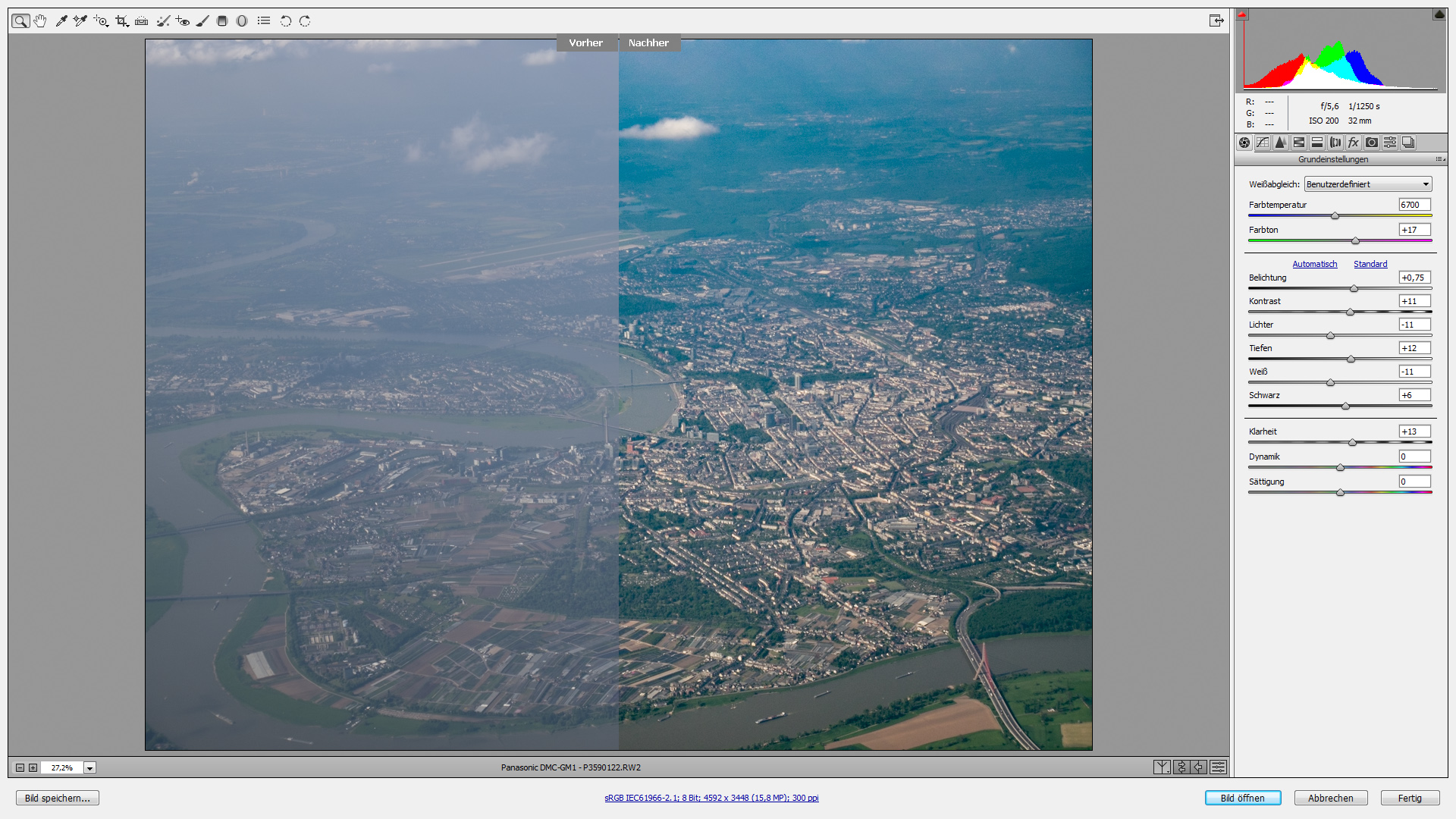Select the Straighten level tool
This screenshot has width=1456, height=819.
click(x=141, y=21)
